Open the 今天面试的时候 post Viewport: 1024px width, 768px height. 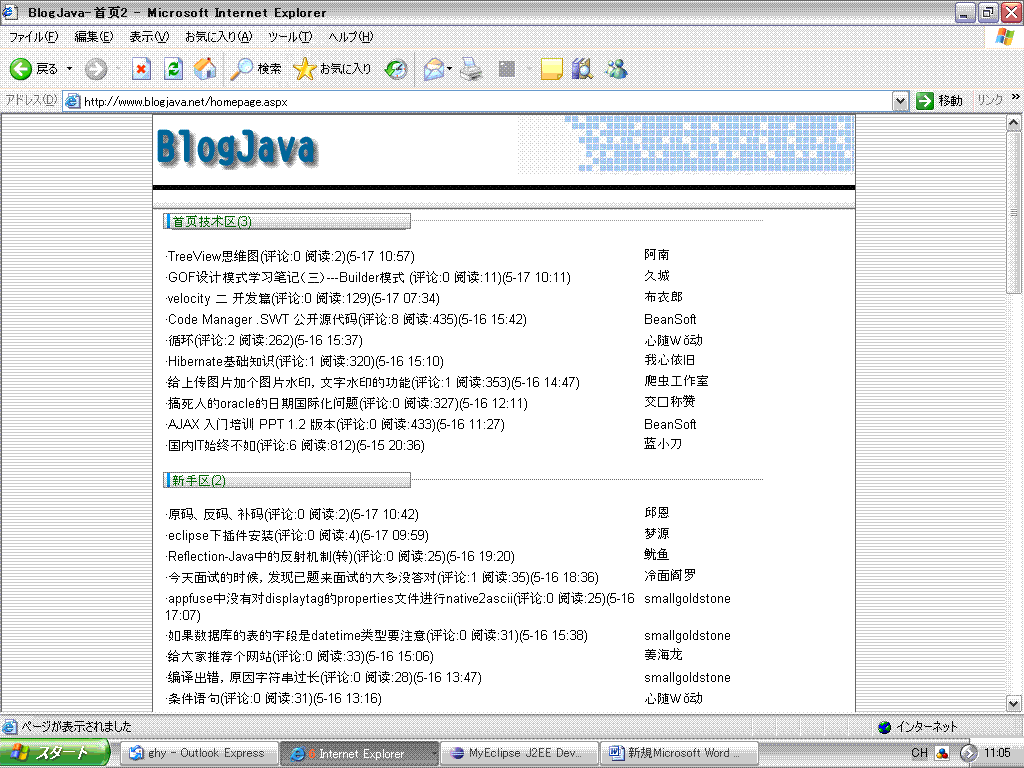coord(382,577)
